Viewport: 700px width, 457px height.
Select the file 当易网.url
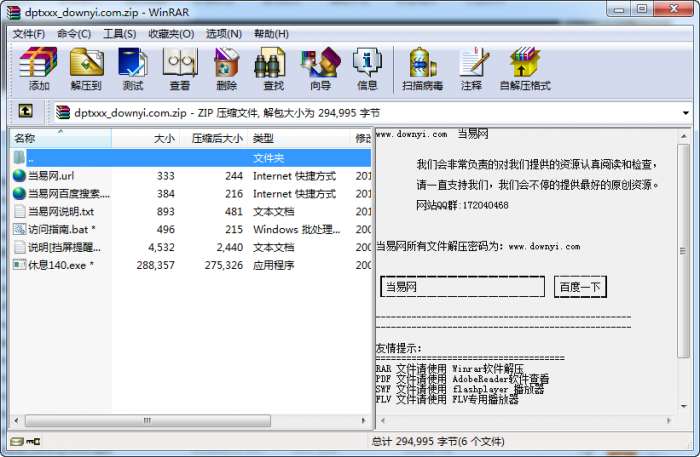[51, 176]
